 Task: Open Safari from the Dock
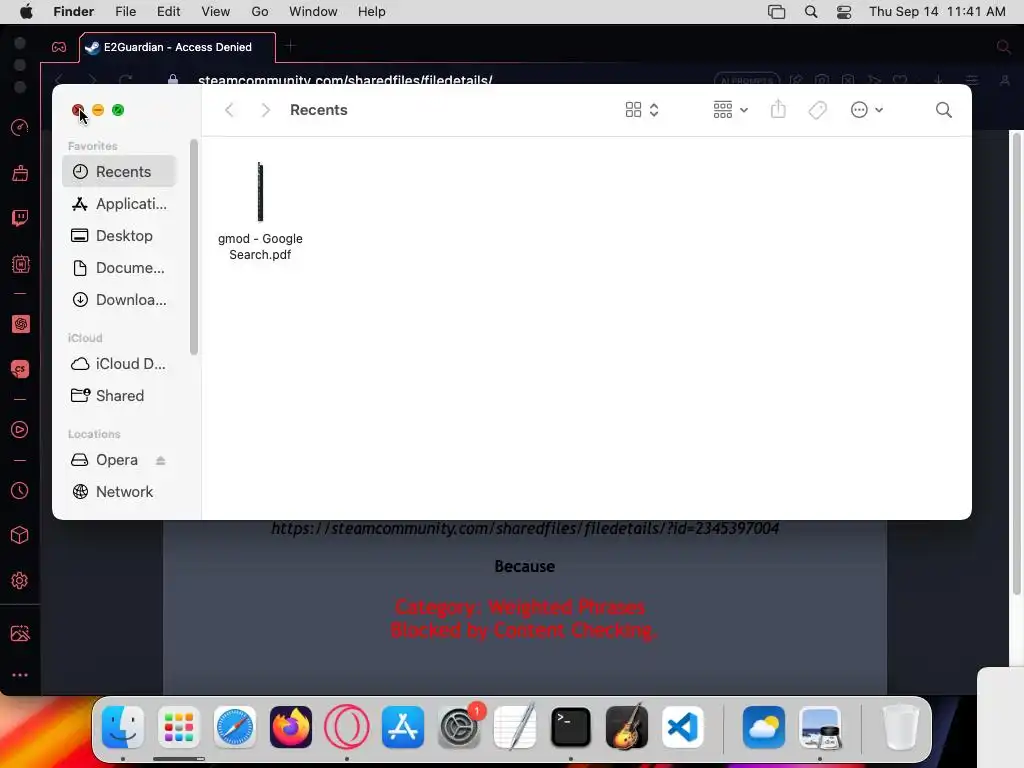pos(234,727)
